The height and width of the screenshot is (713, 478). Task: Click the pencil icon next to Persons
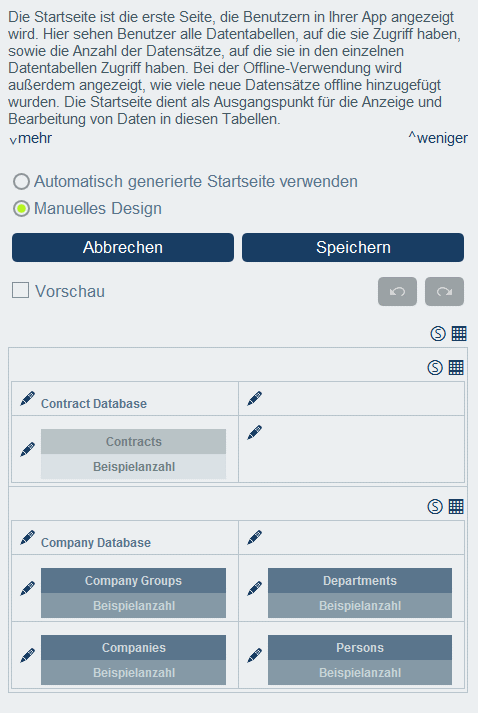(254, 655)
